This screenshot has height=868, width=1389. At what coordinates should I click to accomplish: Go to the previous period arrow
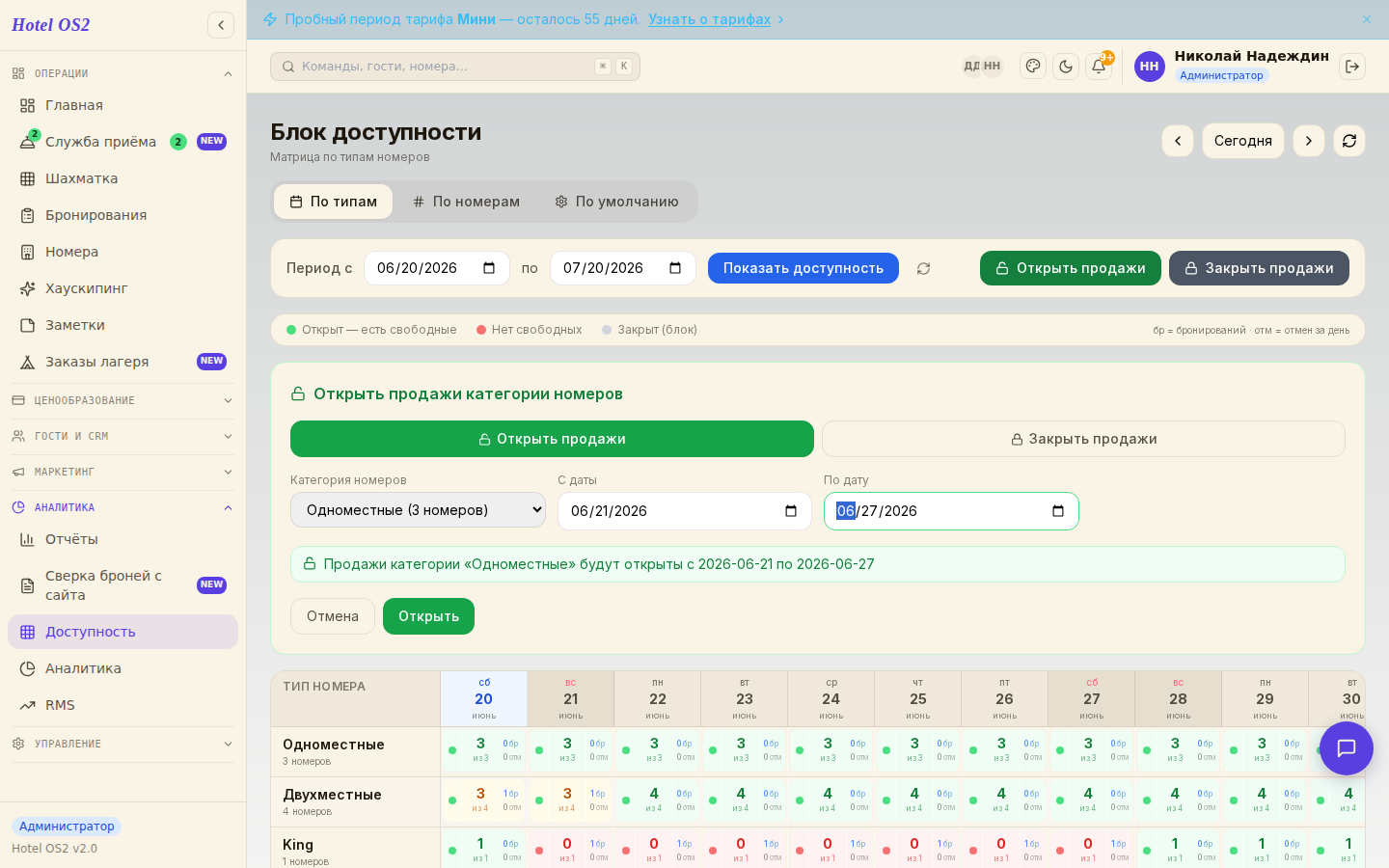click(x=1178, y=141)
